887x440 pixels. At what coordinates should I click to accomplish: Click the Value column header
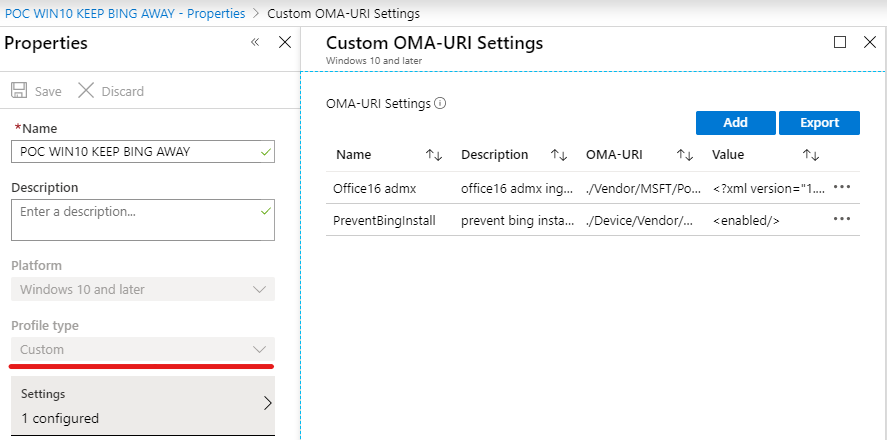(728, 154)
